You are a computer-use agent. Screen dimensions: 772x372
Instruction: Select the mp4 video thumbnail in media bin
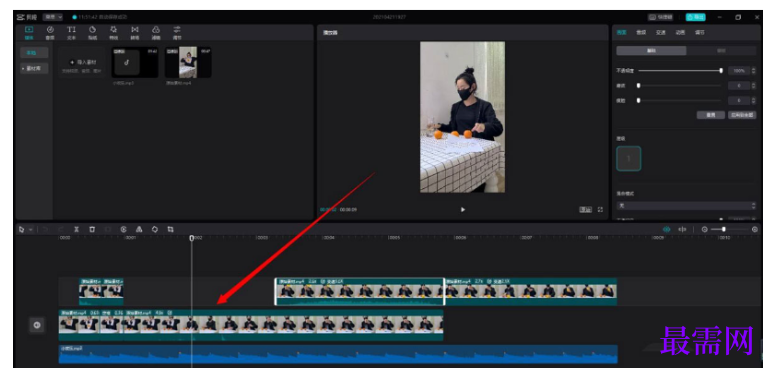pos(188,62)
